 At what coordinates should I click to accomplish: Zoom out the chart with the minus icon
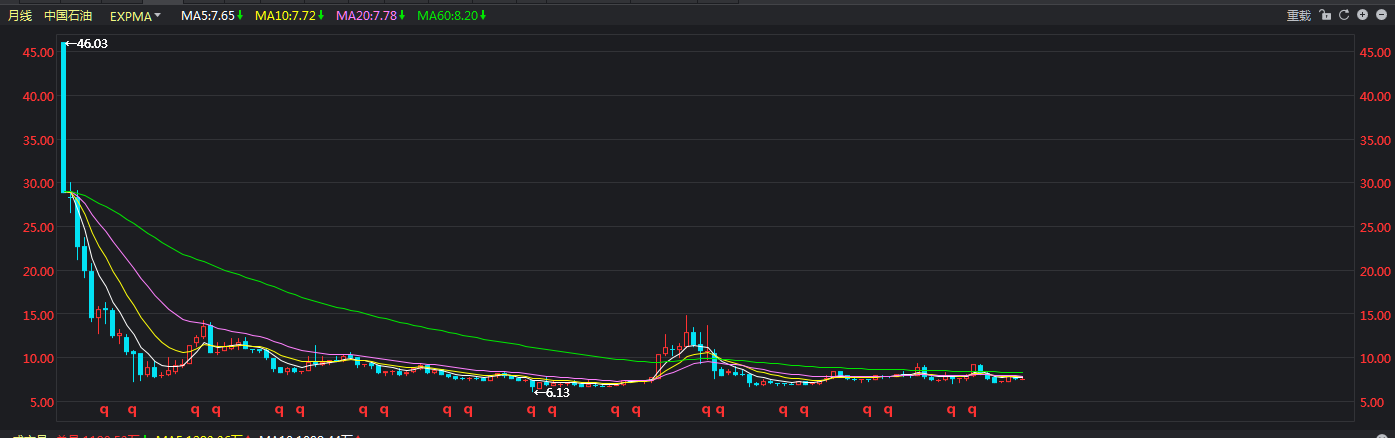point(1381,15)
